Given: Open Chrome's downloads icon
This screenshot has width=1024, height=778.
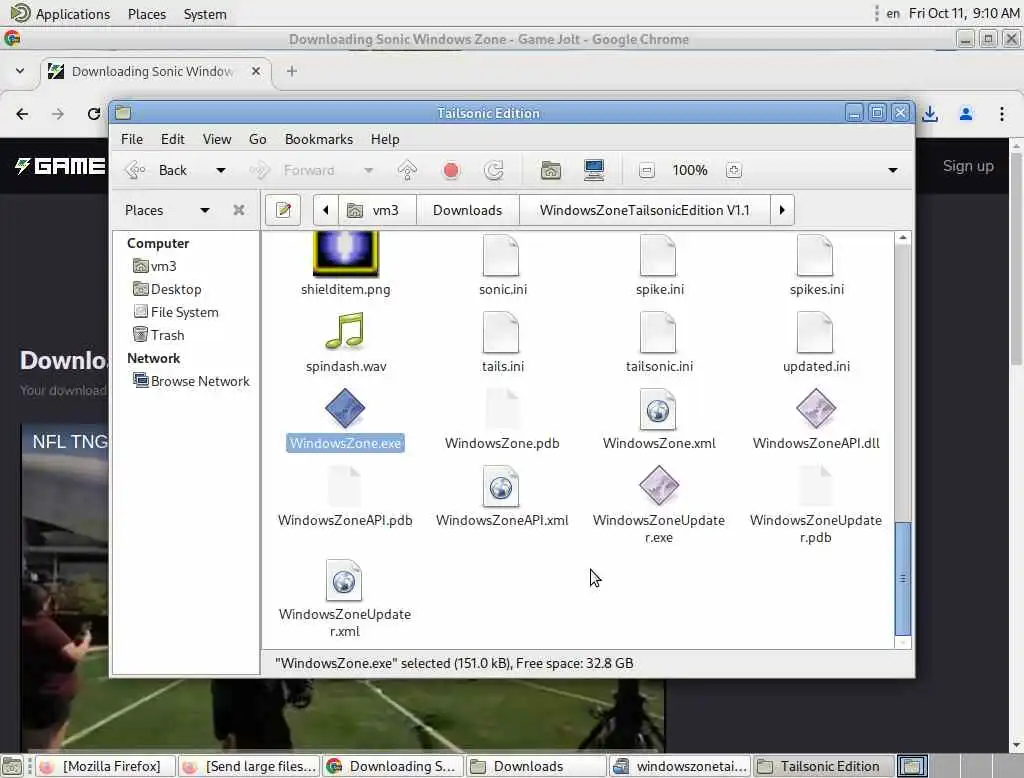Looking at the screenshot, I should (x=930, y=114).
